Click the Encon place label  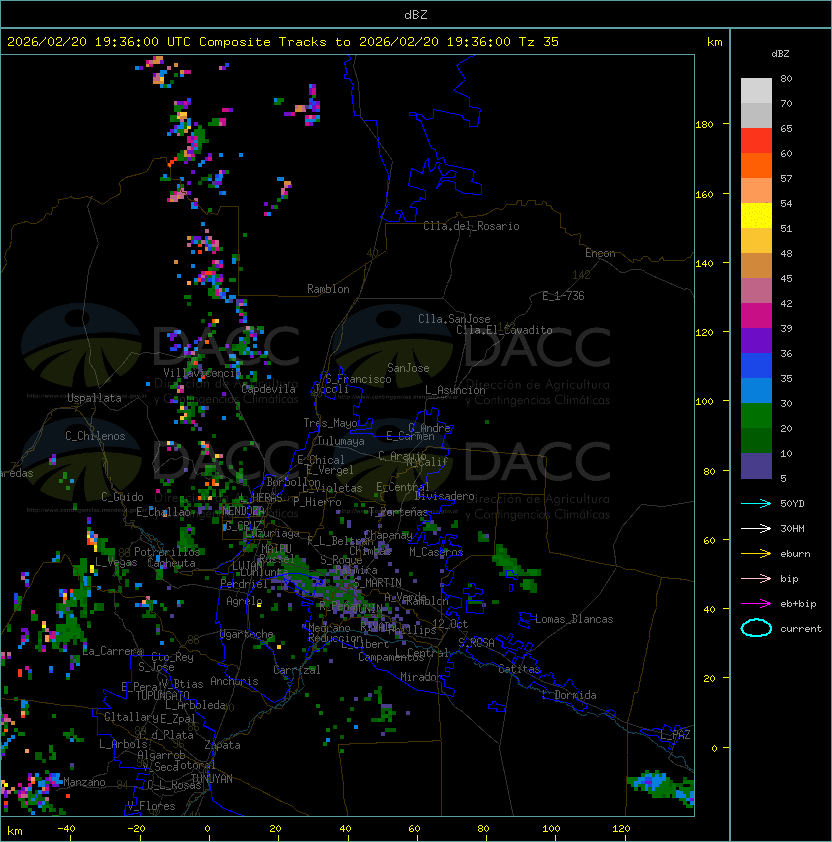(600, 253)
